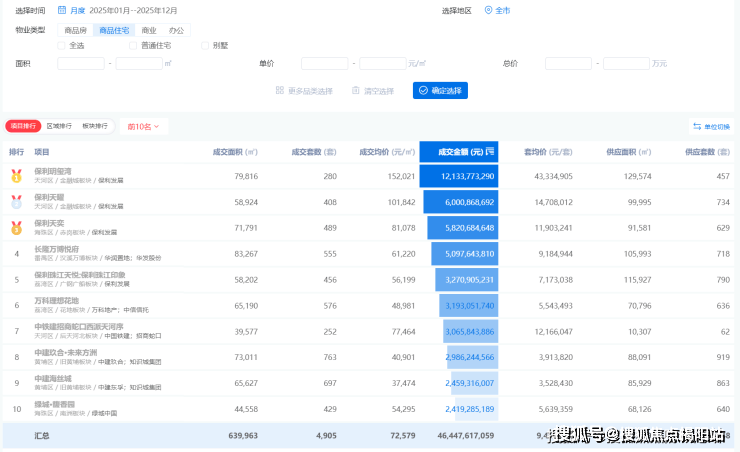Open the 前10名 ranking count dropdown

tap(143, 126)
